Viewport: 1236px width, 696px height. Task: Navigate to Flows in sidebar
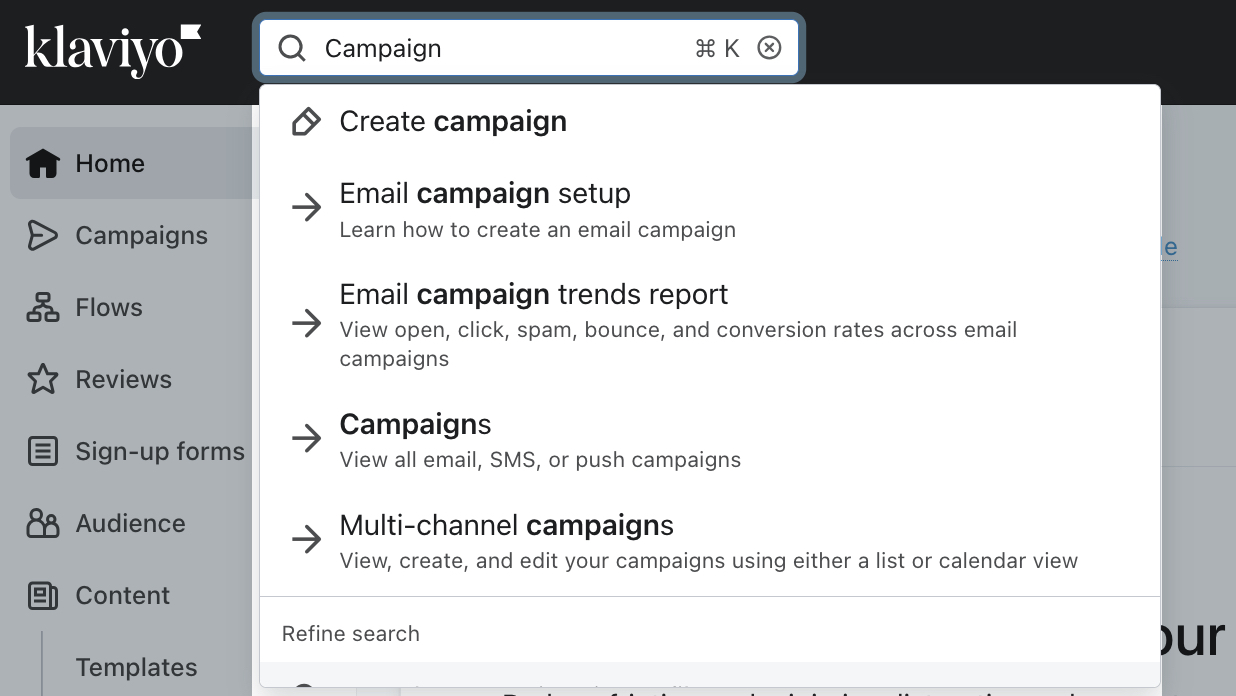click(109, 307)
